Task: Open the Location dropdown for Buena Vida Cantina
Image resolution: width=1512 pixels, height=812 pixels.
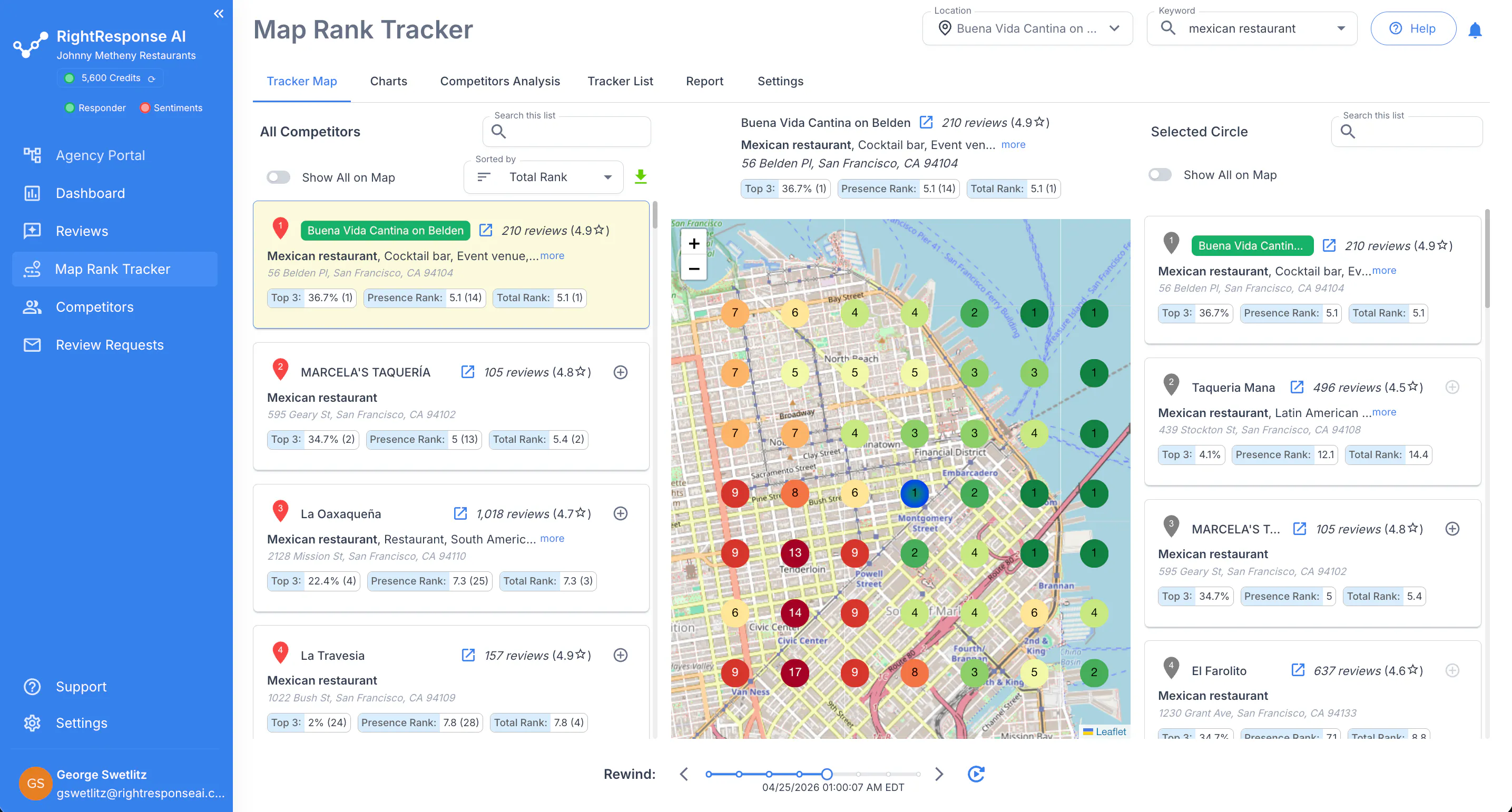Action: click(1027, 29)
